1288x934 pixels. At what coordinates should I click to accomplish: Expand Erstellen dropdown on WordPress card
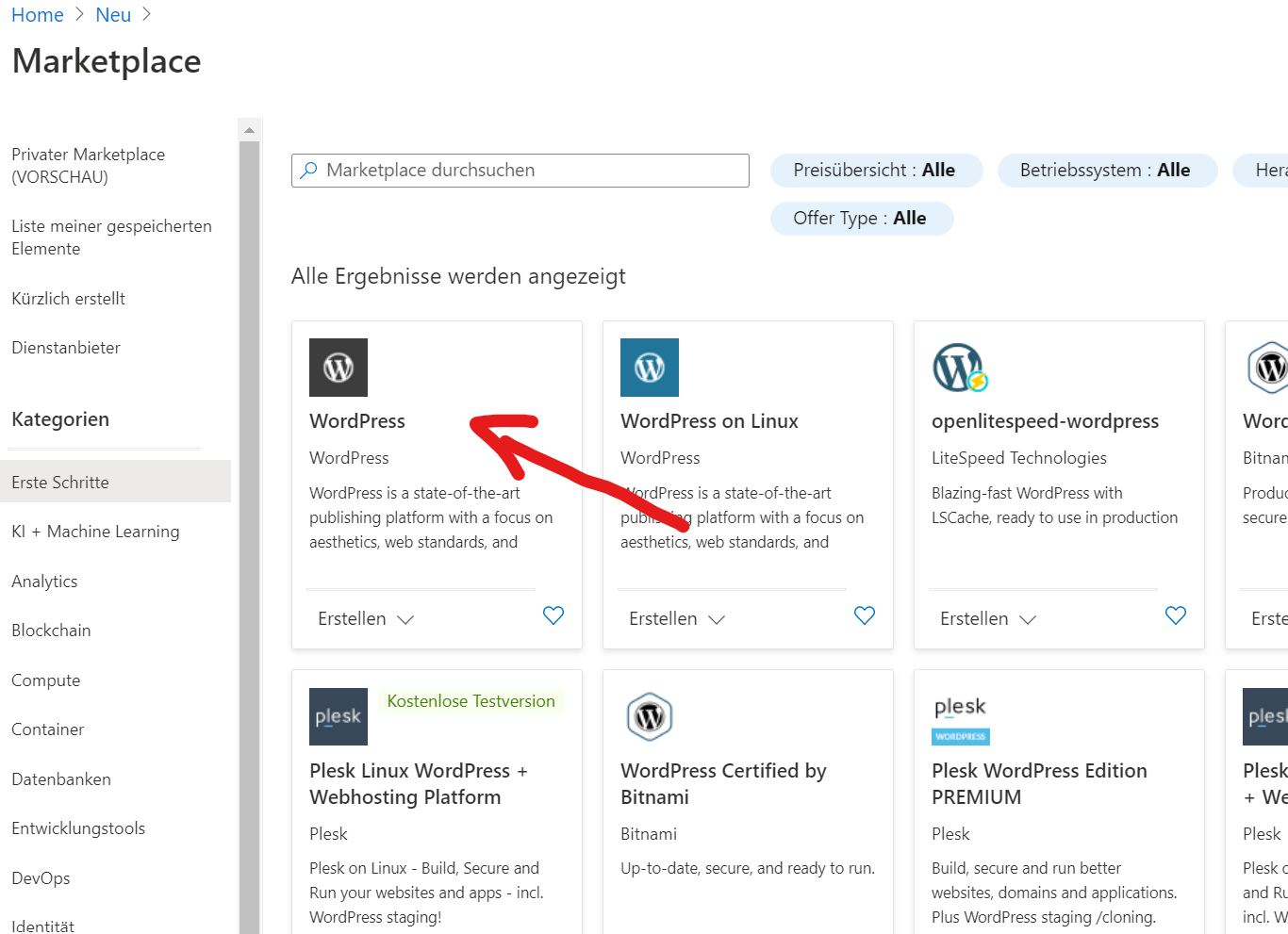(x=366, y=619)
